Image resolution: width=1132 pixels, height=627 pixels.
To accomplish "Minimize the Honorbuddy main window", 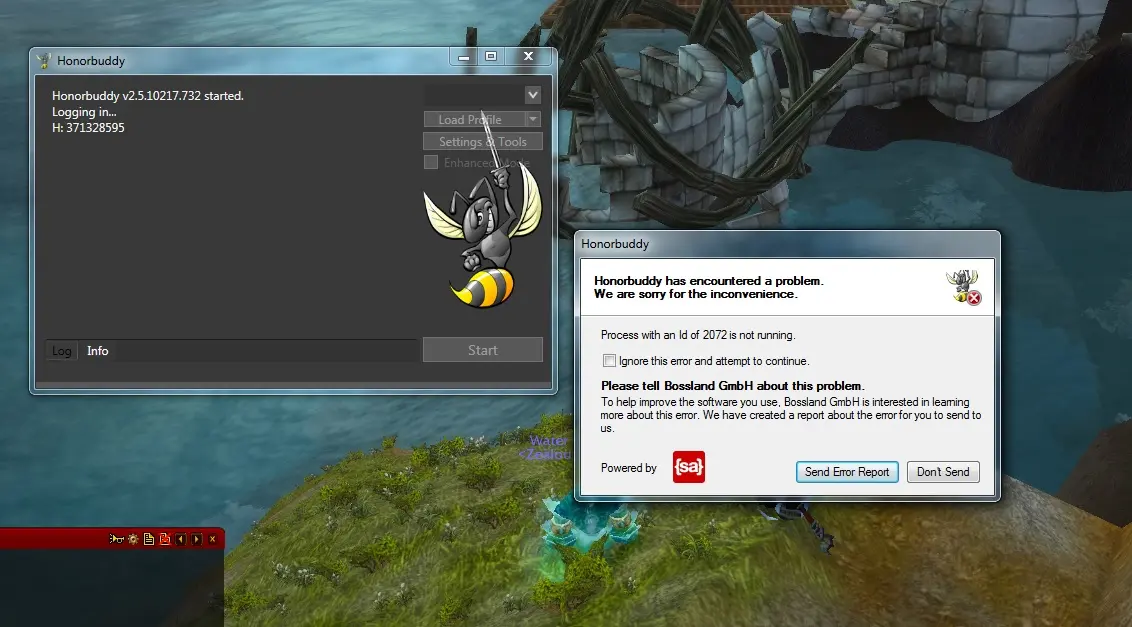I will pos(464,56).
